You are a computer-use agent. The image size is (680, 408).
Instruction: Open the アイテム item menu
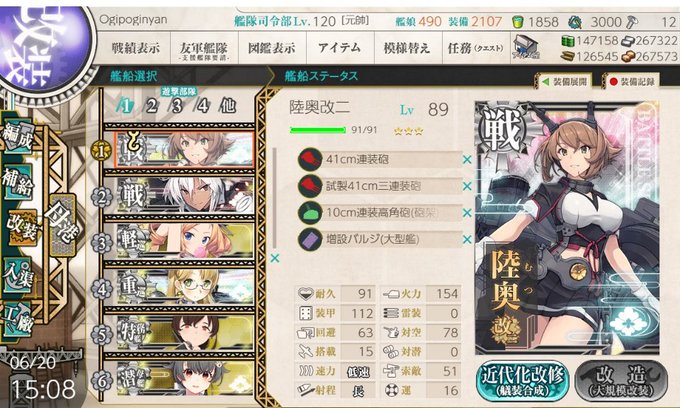(340, 48)
